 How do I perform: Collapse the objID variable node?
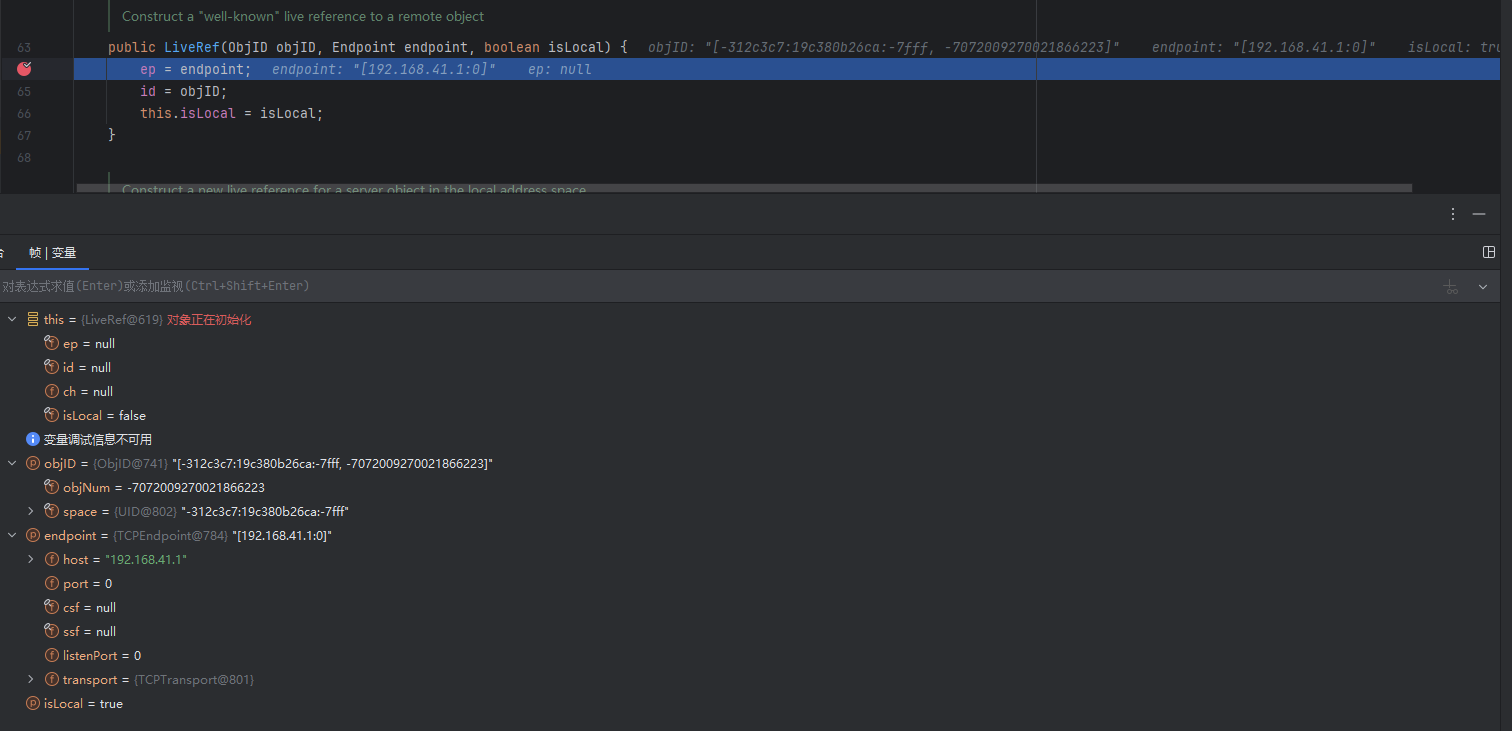click(x=12, y=464)
